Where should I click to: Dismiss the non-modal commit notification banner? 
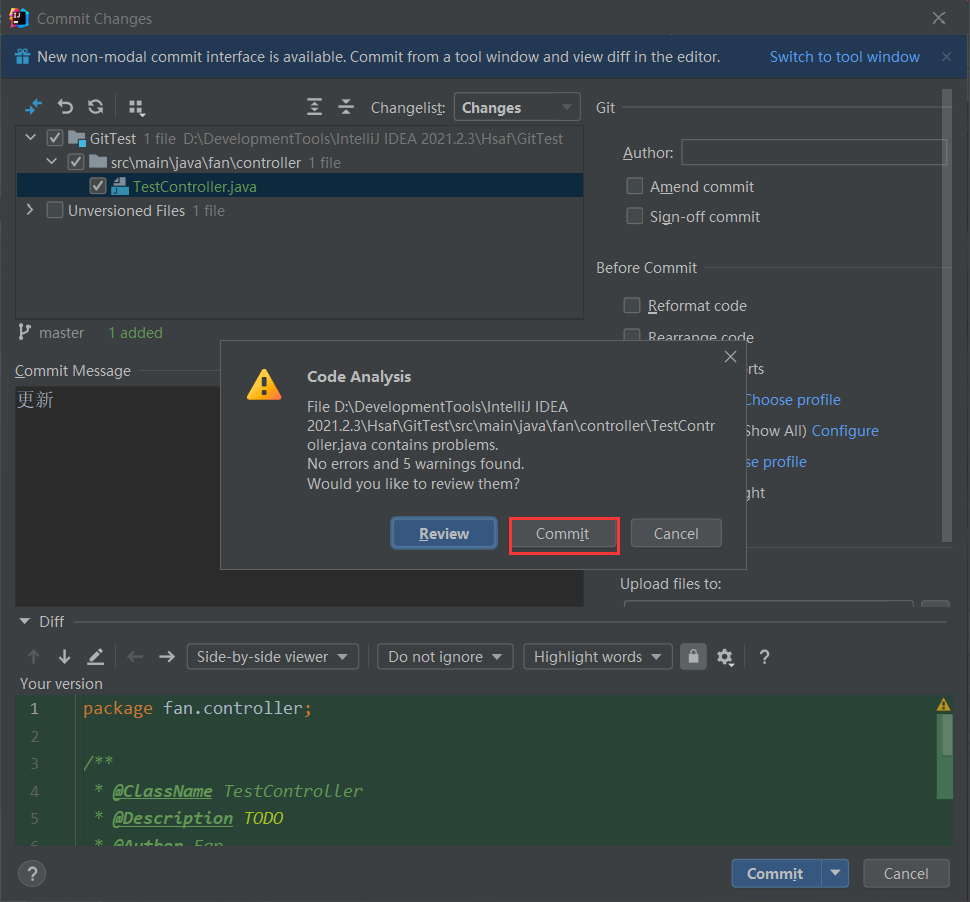946,56
